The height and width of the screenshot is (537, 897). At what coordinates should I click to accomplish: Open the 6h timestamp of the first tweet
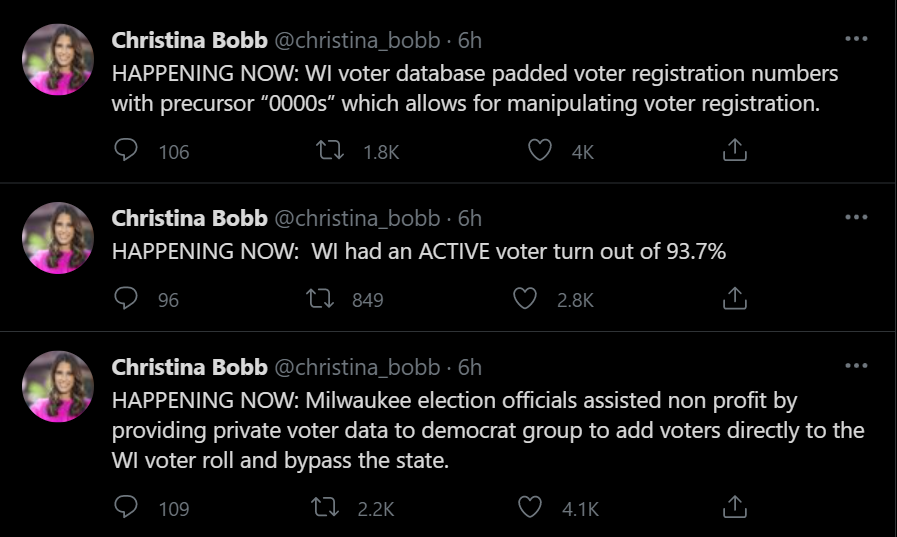click(x=470, y=41)
